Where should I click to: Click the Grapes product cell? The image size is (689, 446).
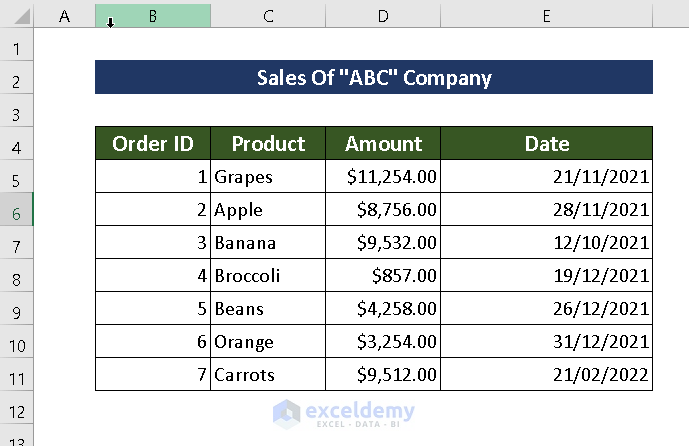pos(268,177)
